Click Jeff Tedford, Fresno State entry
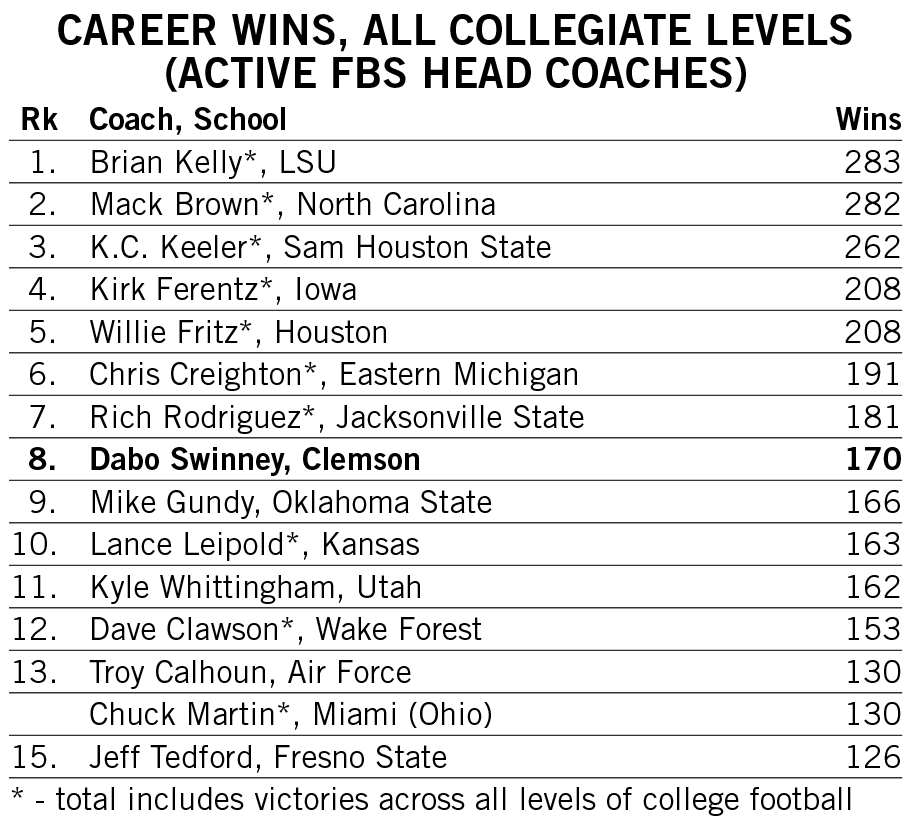The height and width of the screenshot is (822, 920). point(455,757)
